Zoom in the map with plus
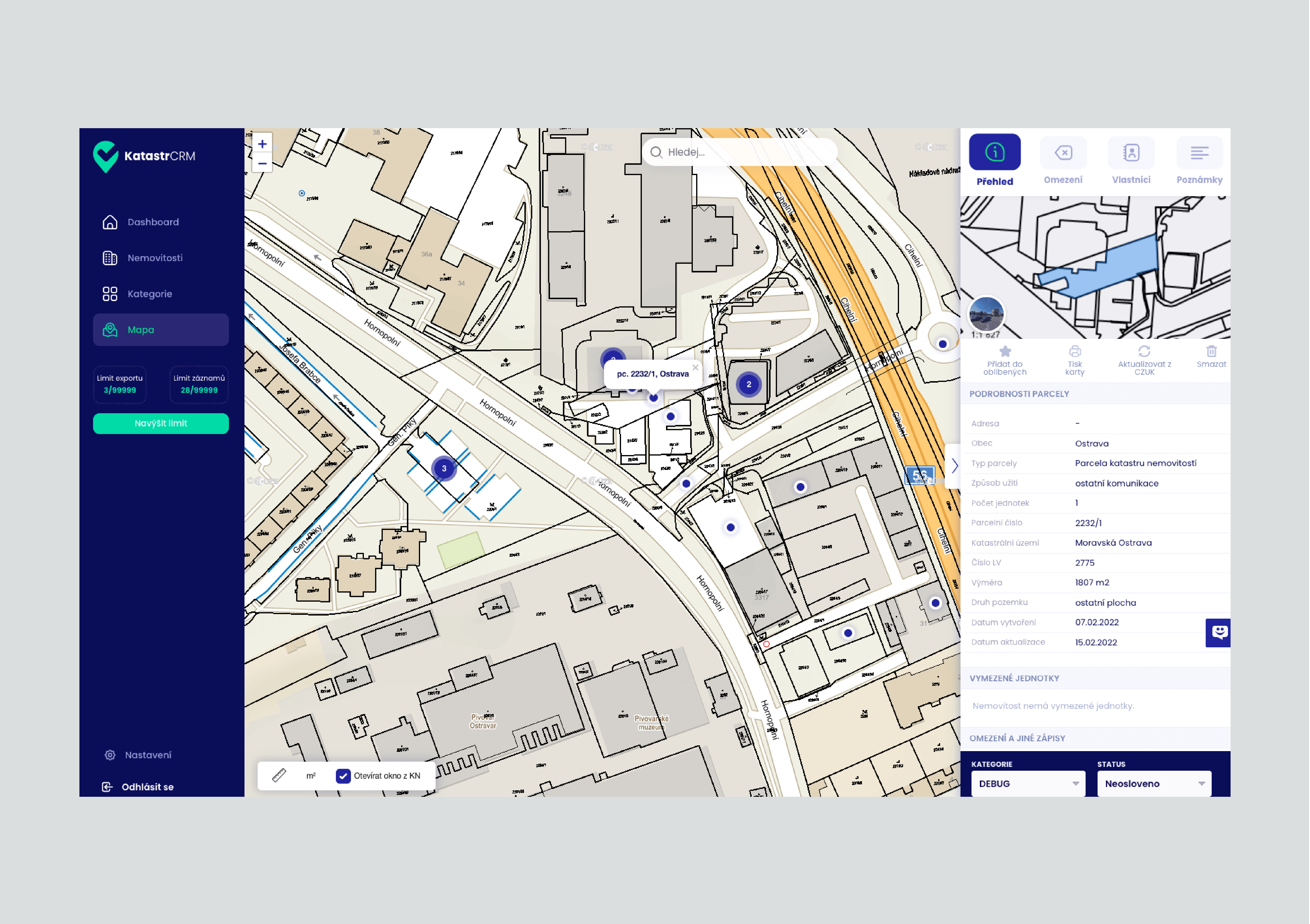Screen dimensions: 1310x924 (x=262, y=144)
